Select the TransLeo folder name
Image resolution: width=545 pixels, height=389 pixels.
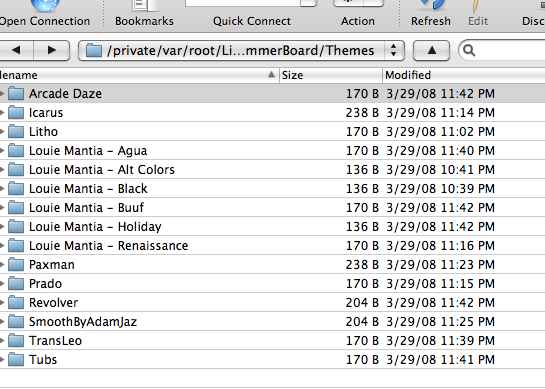point(55,340)
